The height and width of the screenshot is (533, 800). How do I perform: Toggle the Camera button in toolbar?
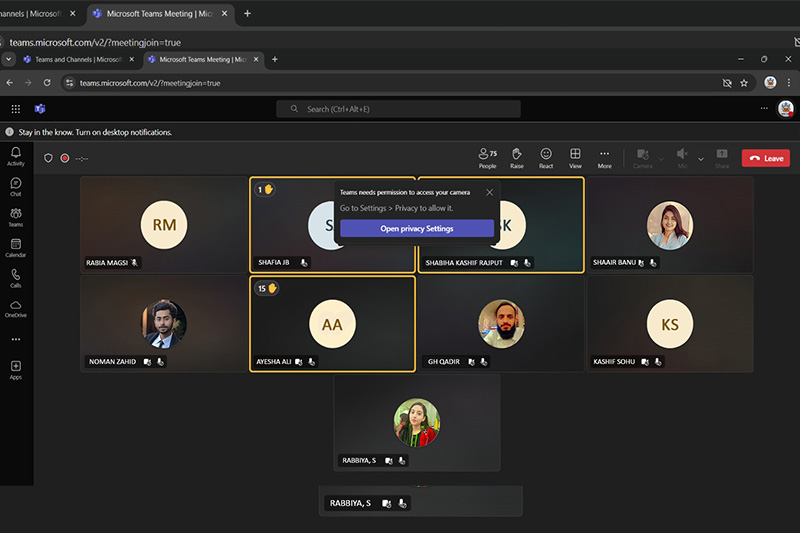(x=642, y=157)
